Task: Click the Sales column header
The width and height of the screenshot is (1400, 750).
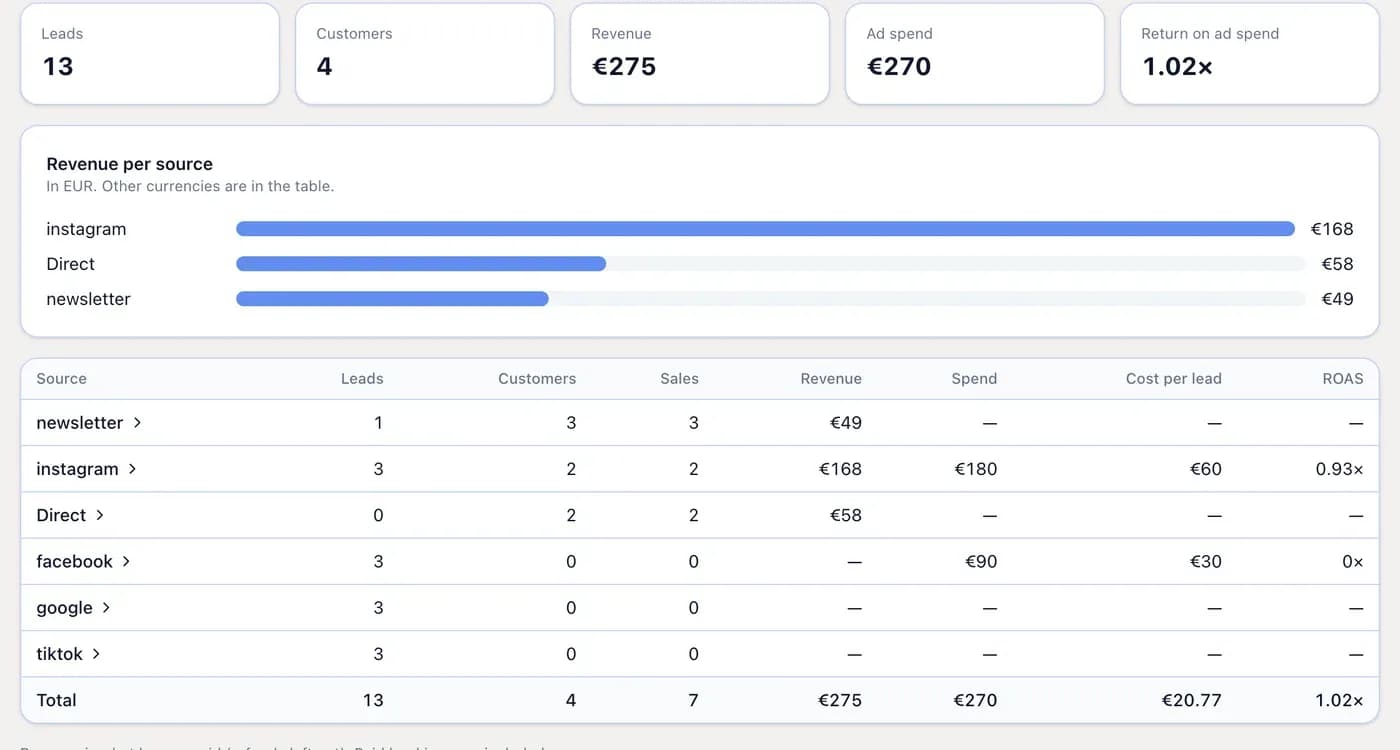Action: [679, 379]
